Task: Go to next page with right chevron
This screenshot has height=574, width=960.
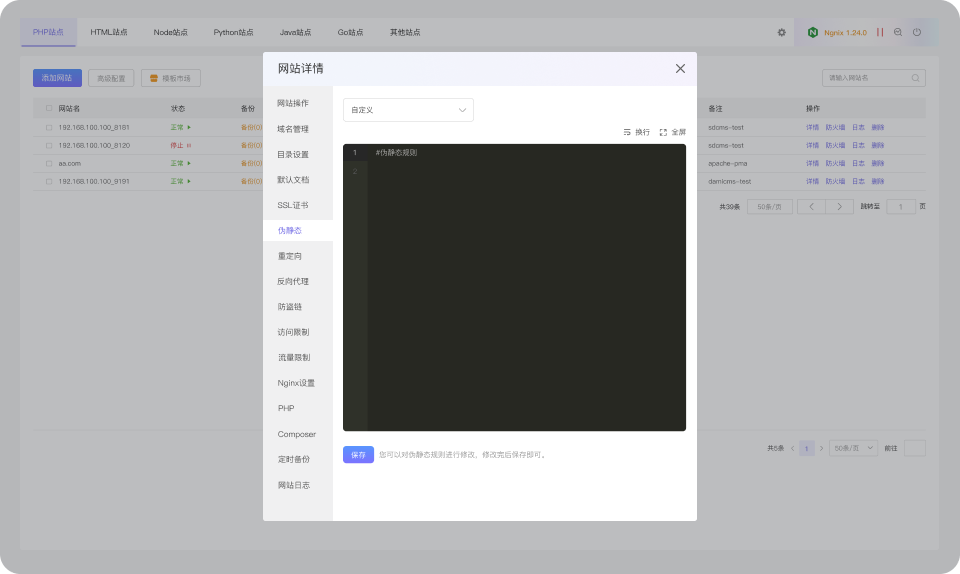Action: tap(839, 207)
